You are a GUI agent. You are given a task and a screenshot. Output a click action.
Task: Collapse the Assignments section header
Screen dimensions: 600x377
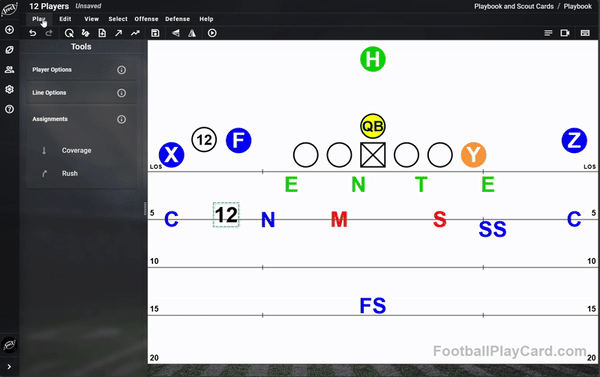[81, 119]
